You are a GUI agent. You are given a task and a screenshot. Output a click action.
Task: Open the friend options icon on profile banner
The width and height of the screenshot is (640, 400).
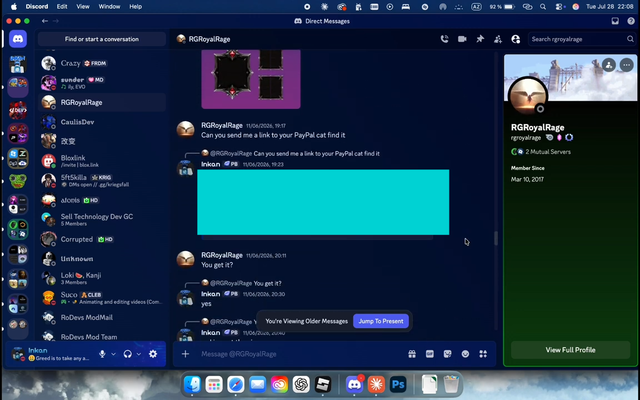pyautogui.click(x=609, y=65)
